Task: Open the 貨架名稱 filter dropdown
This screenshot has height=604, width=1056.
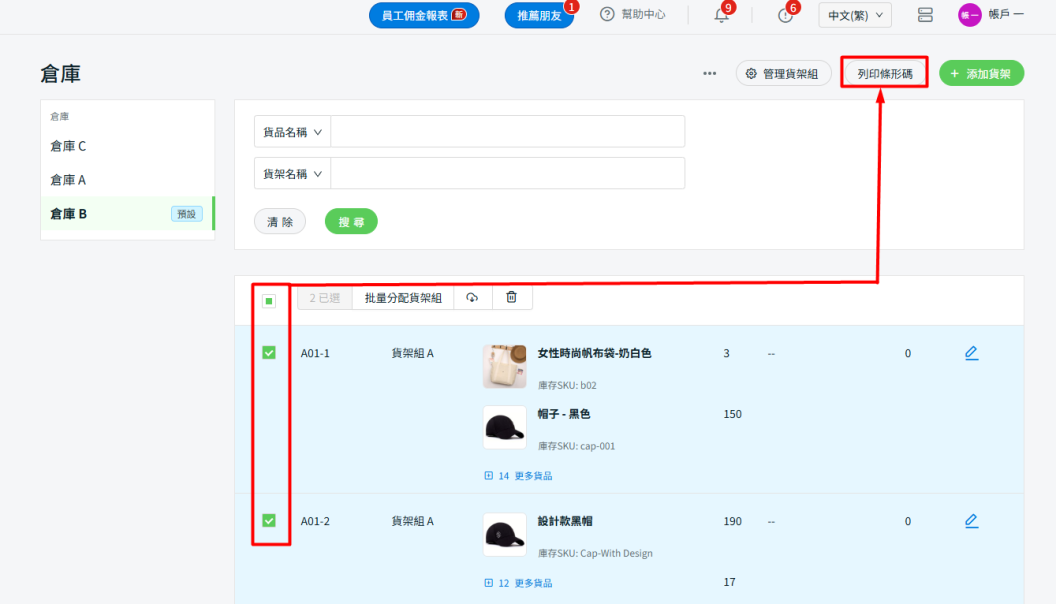Action: [293, 173]
